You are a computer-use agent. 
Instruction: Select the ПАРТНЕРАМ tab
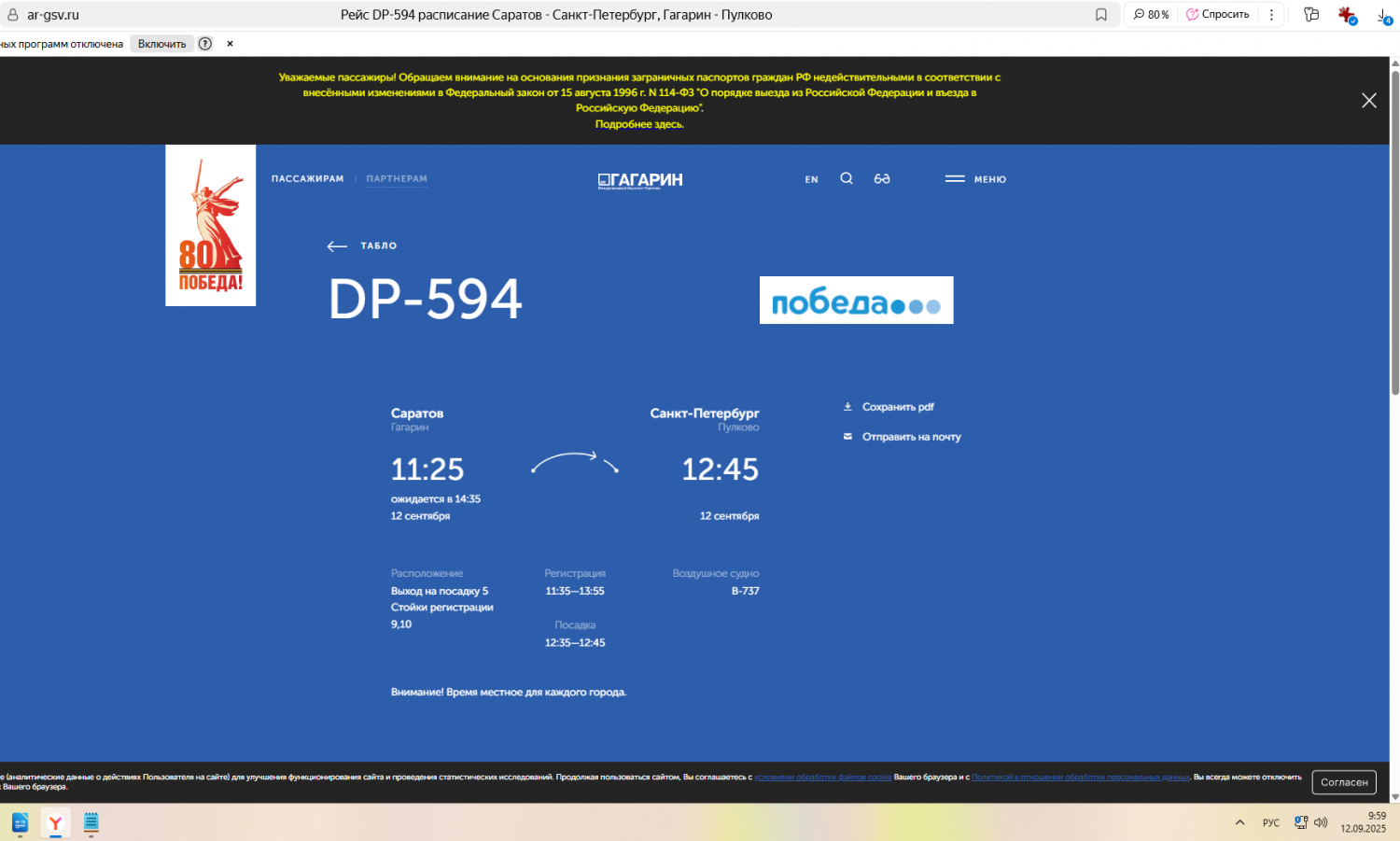397,179
